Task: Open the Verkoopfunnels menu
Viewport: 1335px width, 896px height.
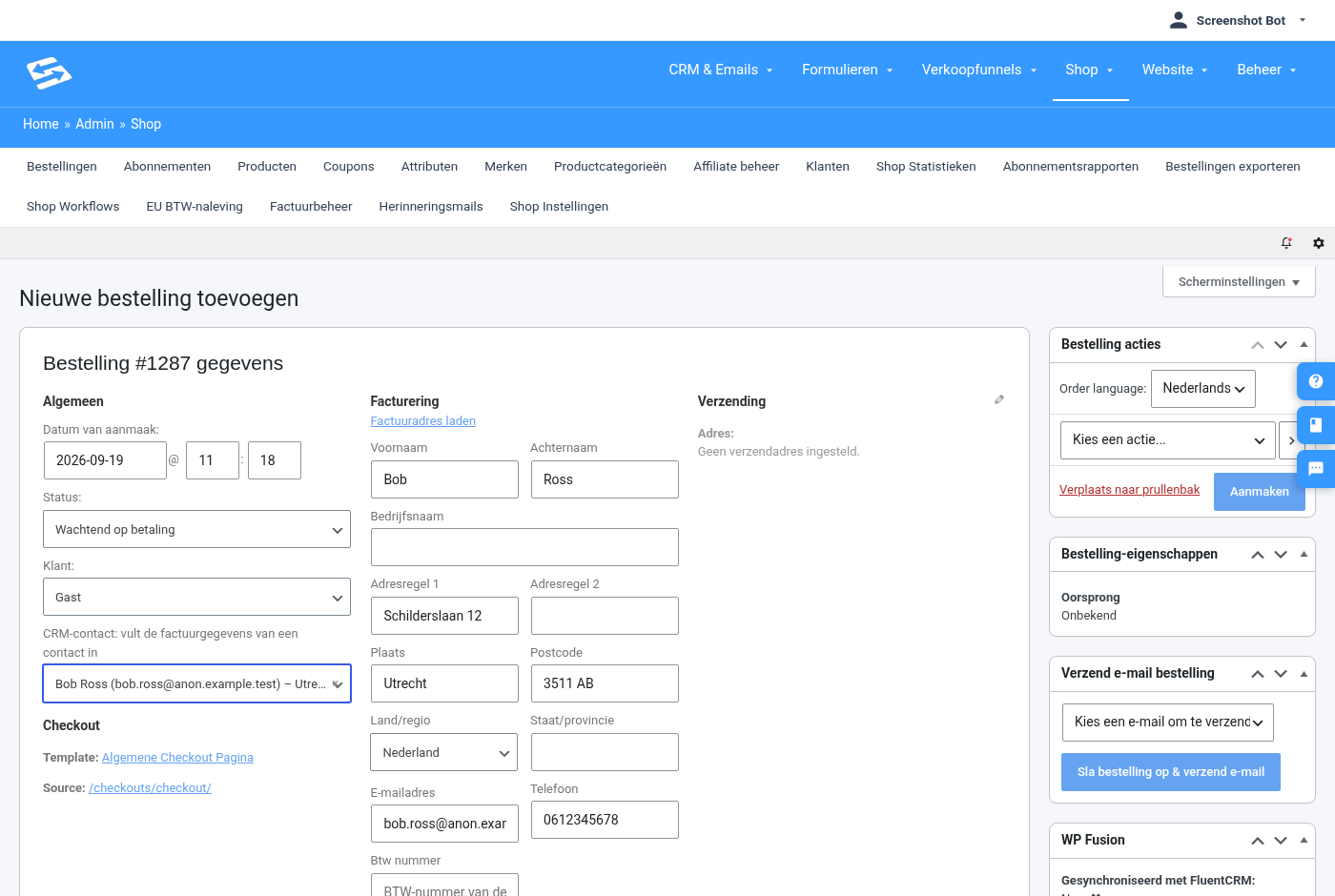Action: [x=979, y=70]
